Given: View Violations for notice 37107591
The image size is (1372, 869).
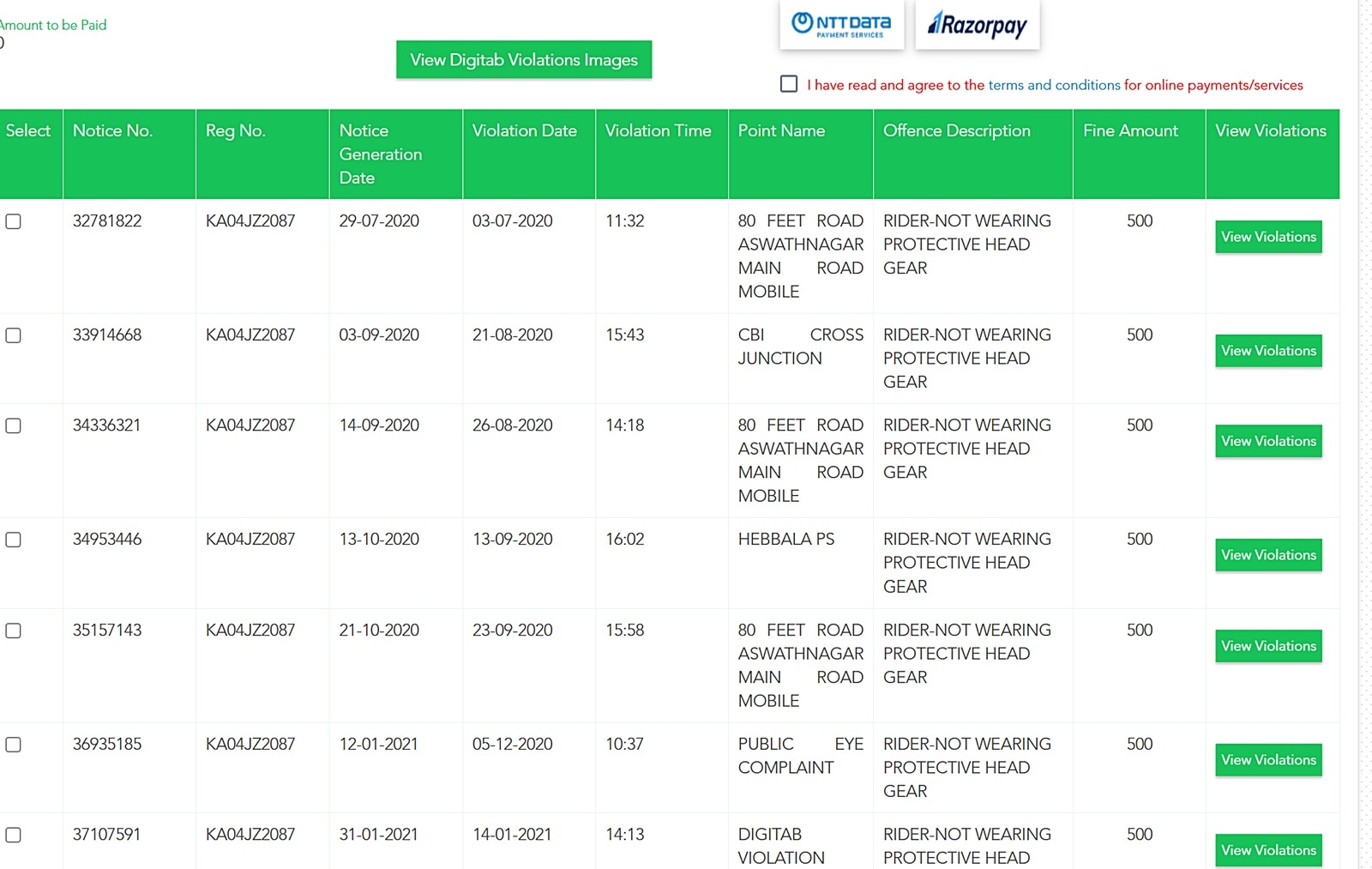Looking at the screenshot, I should tap(1268, 850).
